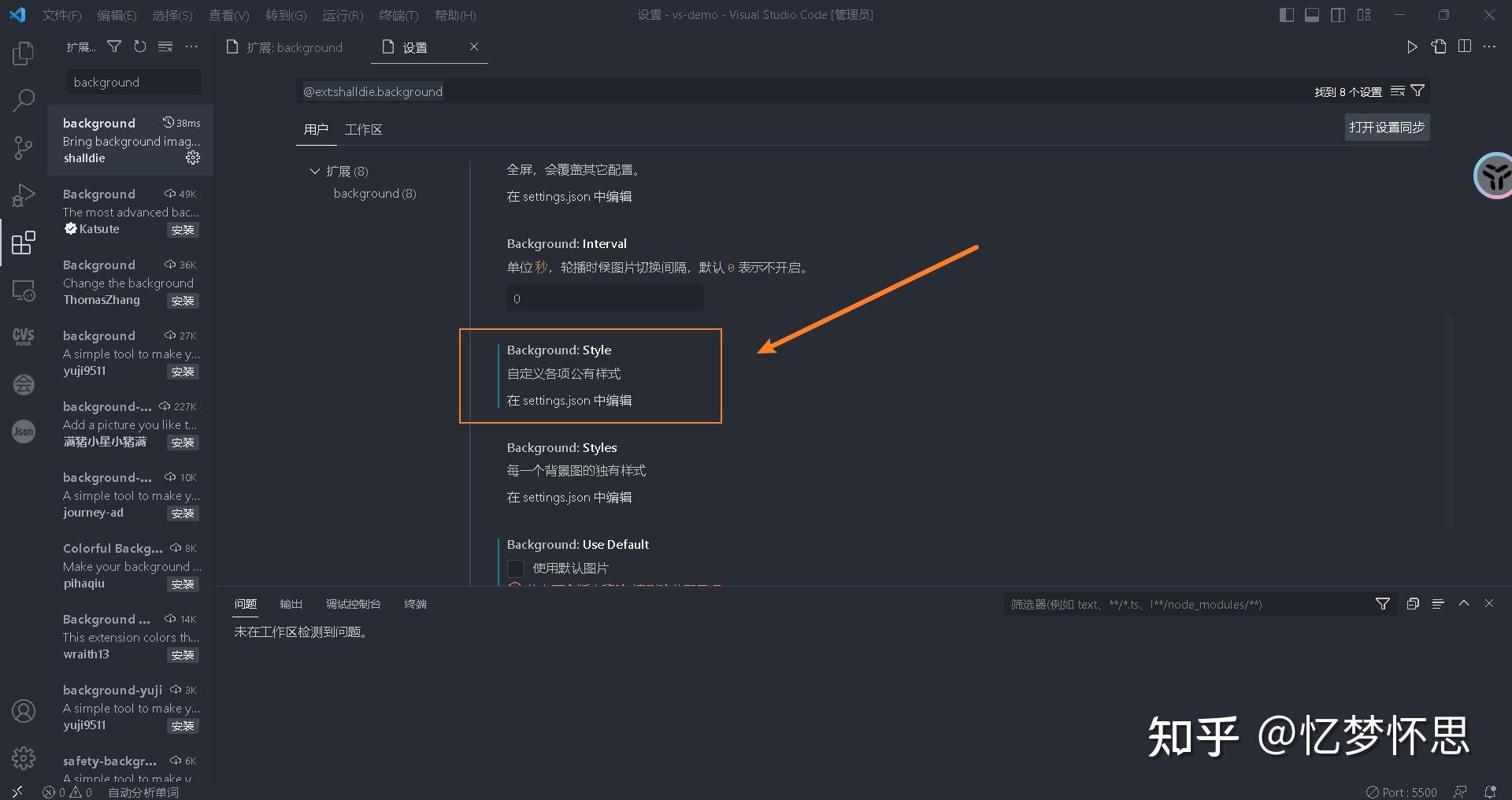
Task: Toggle the primary sidebar layout icon
Action: coord(1285,14)
